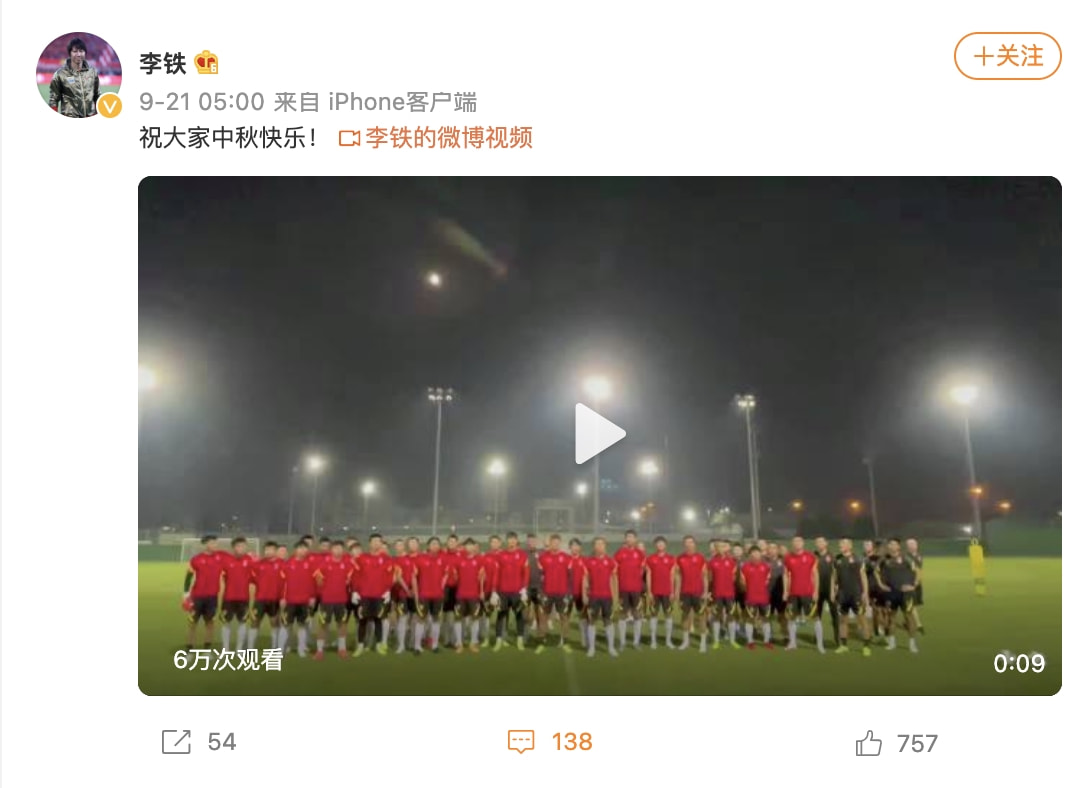Screen dimensions: 1082x788
Task: Click the video camera icon before link
Action: (349, 139)
